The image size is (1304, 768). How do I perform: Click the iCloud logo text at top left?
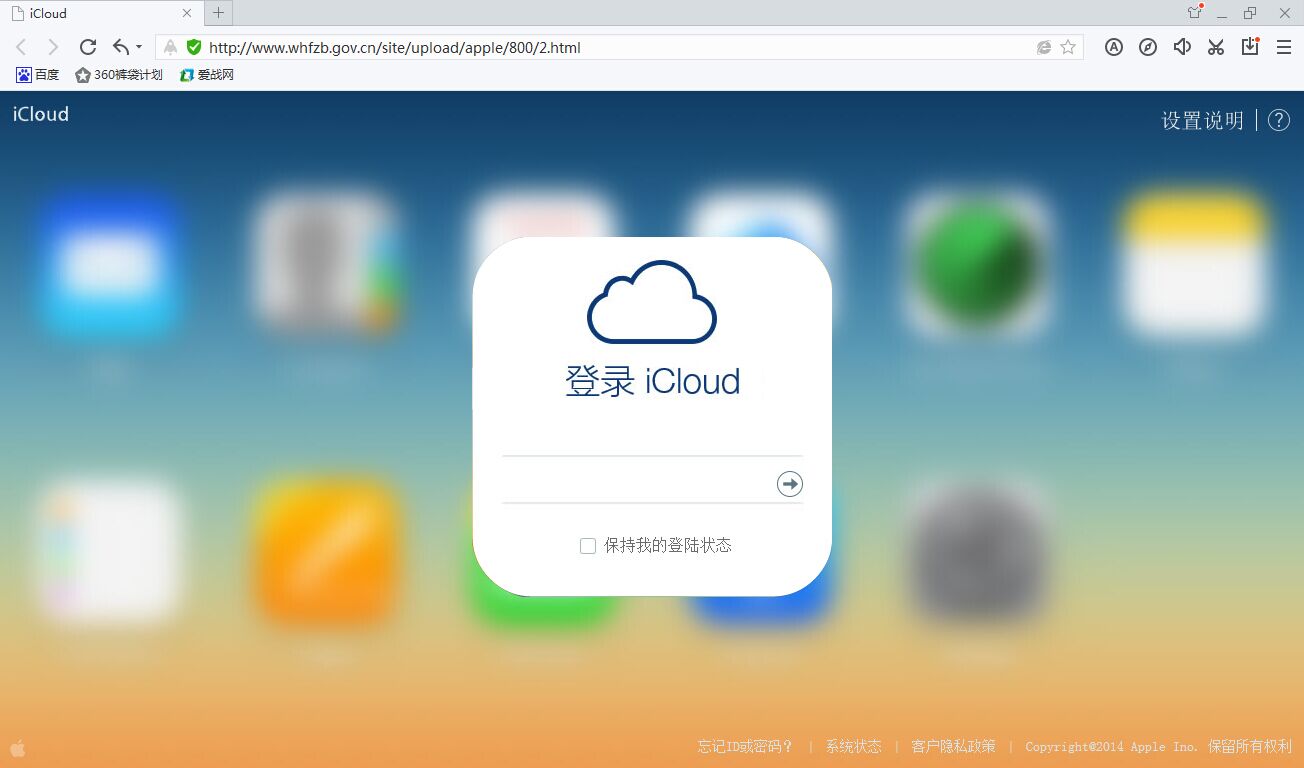[x=41, y=114]
